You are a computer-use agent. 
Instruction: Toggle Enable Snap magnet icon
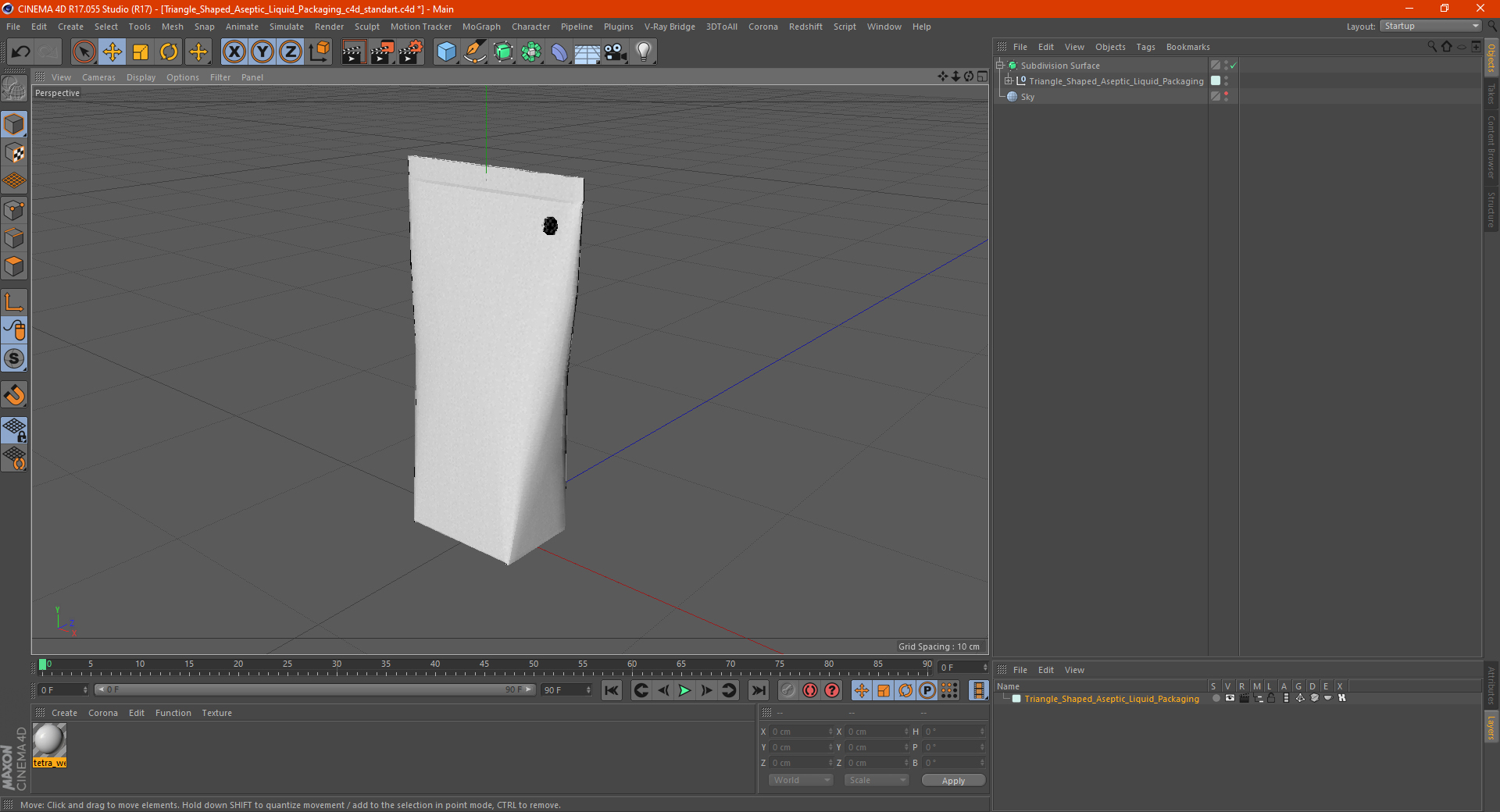(x=14, y=395)
